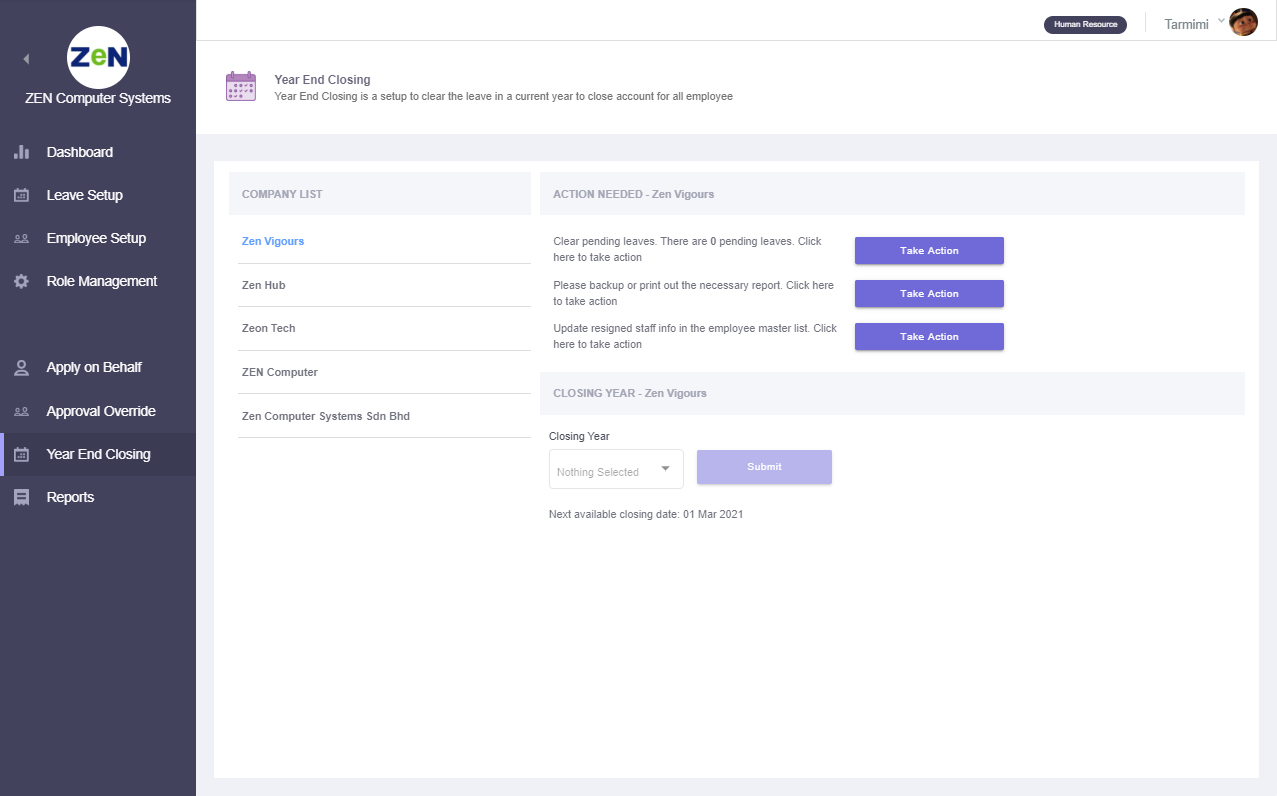Screen dimensions: 1277x796
Task: Click the Role Management gear icon
Action: coord(21,281)
